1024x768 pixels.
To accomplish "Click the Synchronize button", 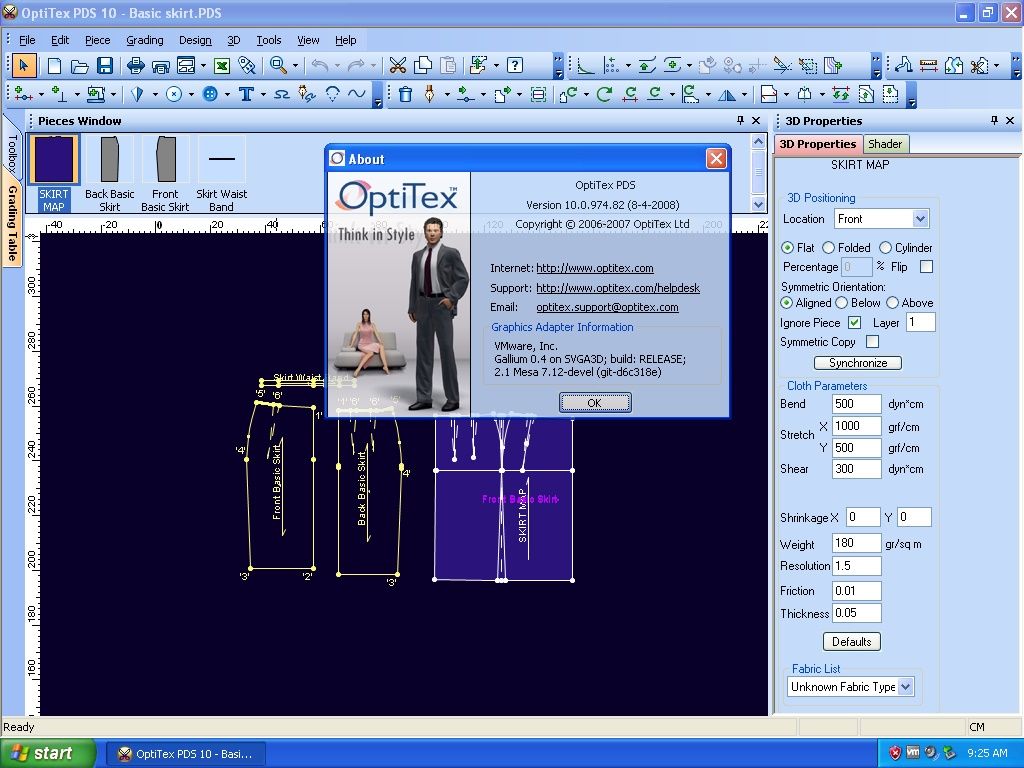I will point(857,363).
